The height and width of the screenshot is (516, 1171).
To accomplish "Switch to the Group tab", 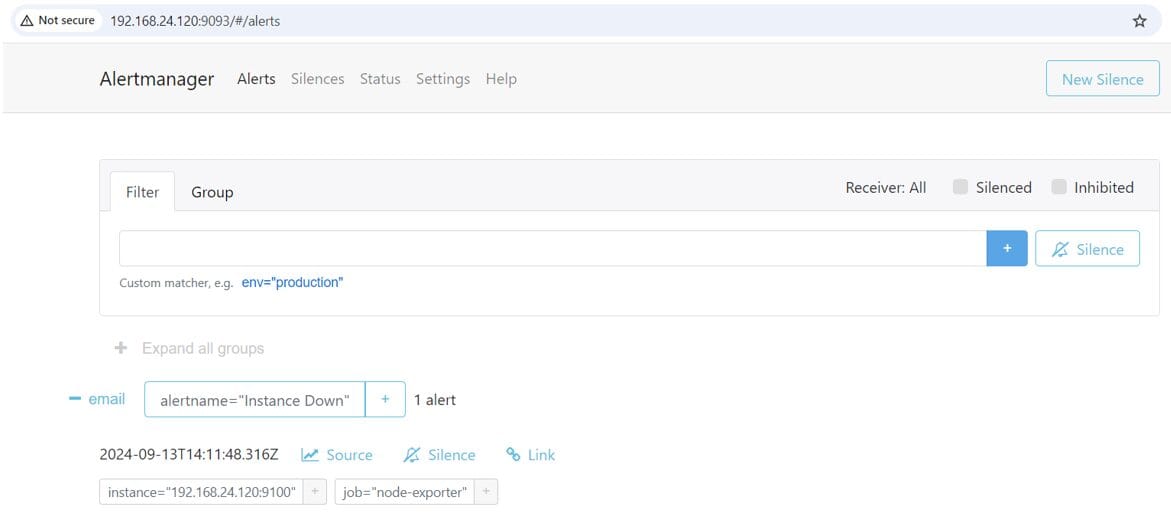I will pyautogui.click(x=212, y=192).
